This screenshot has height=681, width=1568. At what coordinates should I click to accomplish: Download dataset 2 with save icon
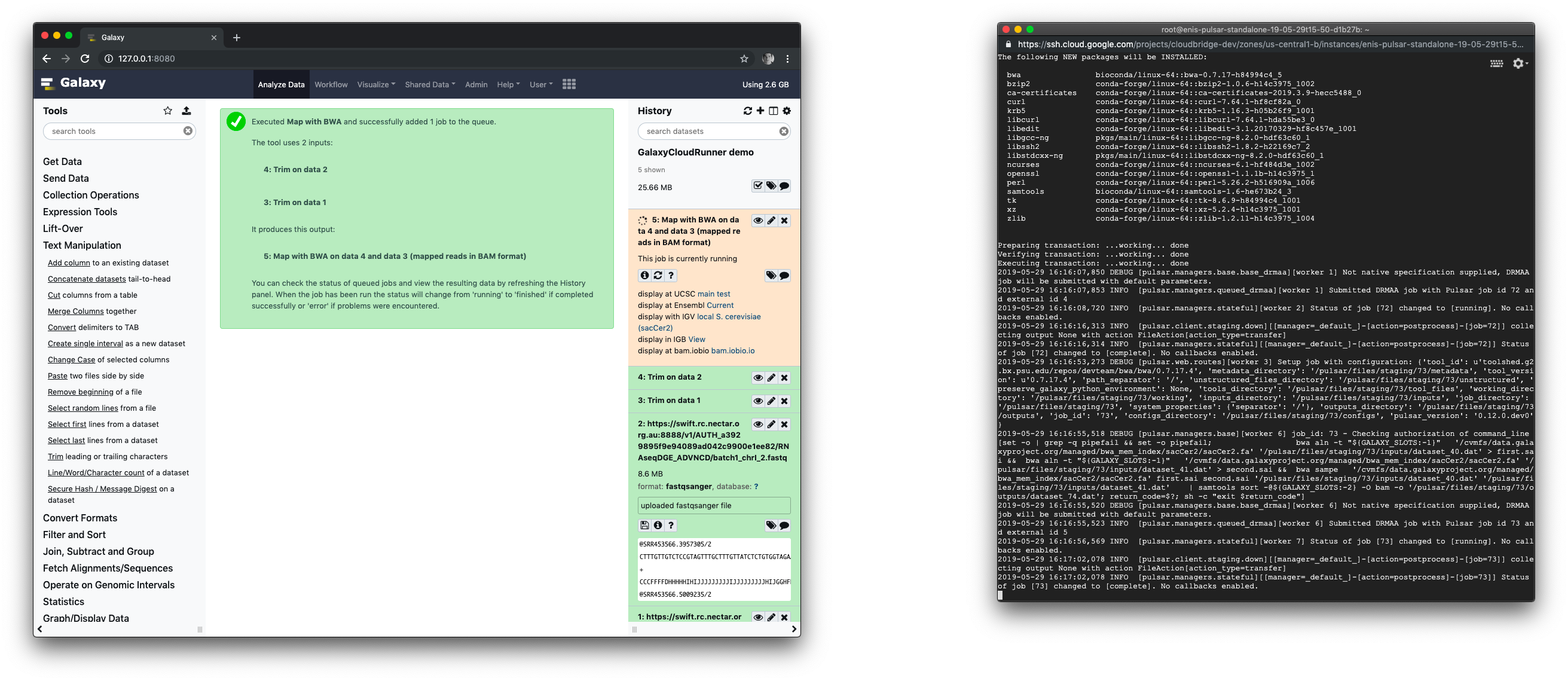[644, 525]
